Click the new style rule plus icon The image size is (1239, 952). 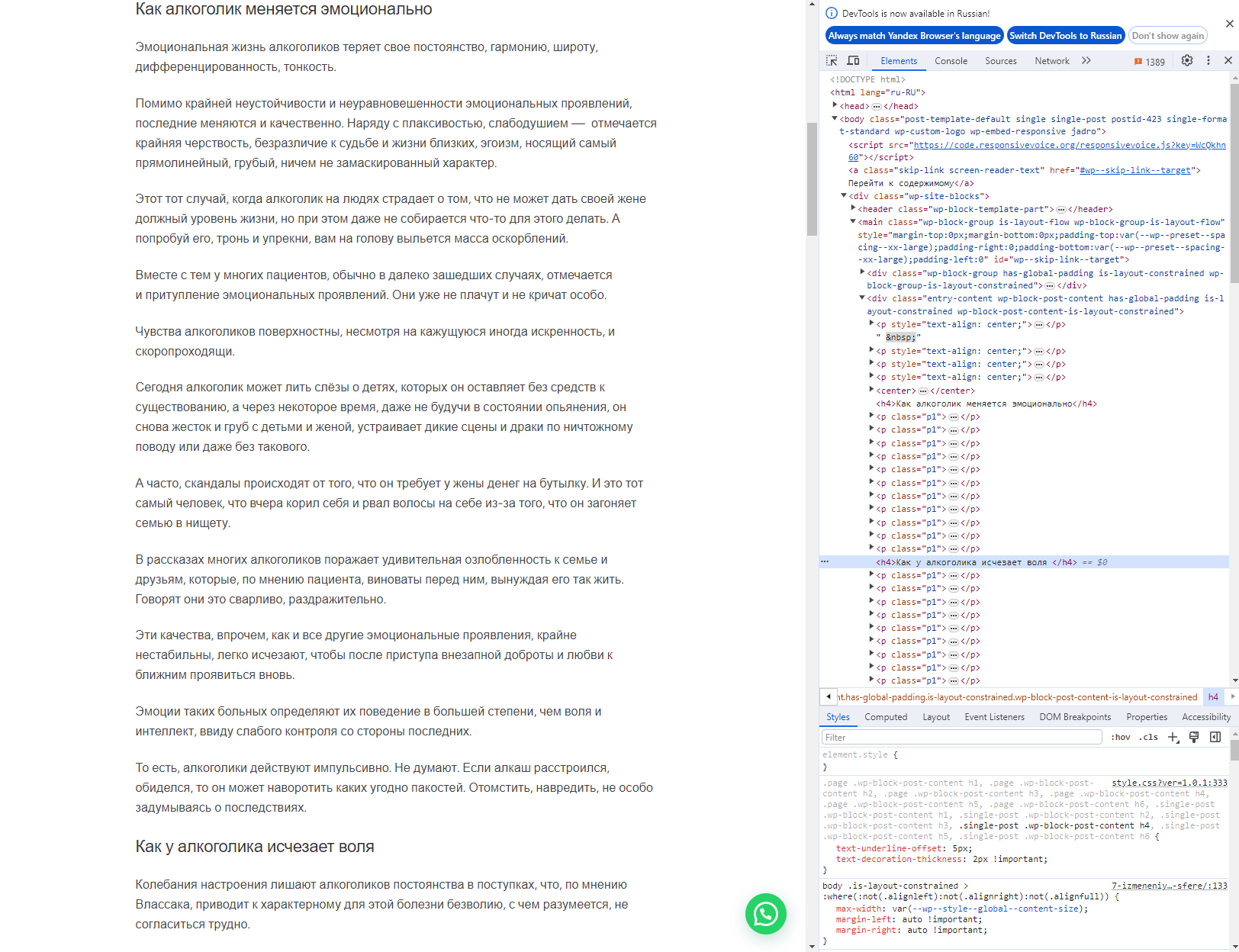pos(1173,737)
